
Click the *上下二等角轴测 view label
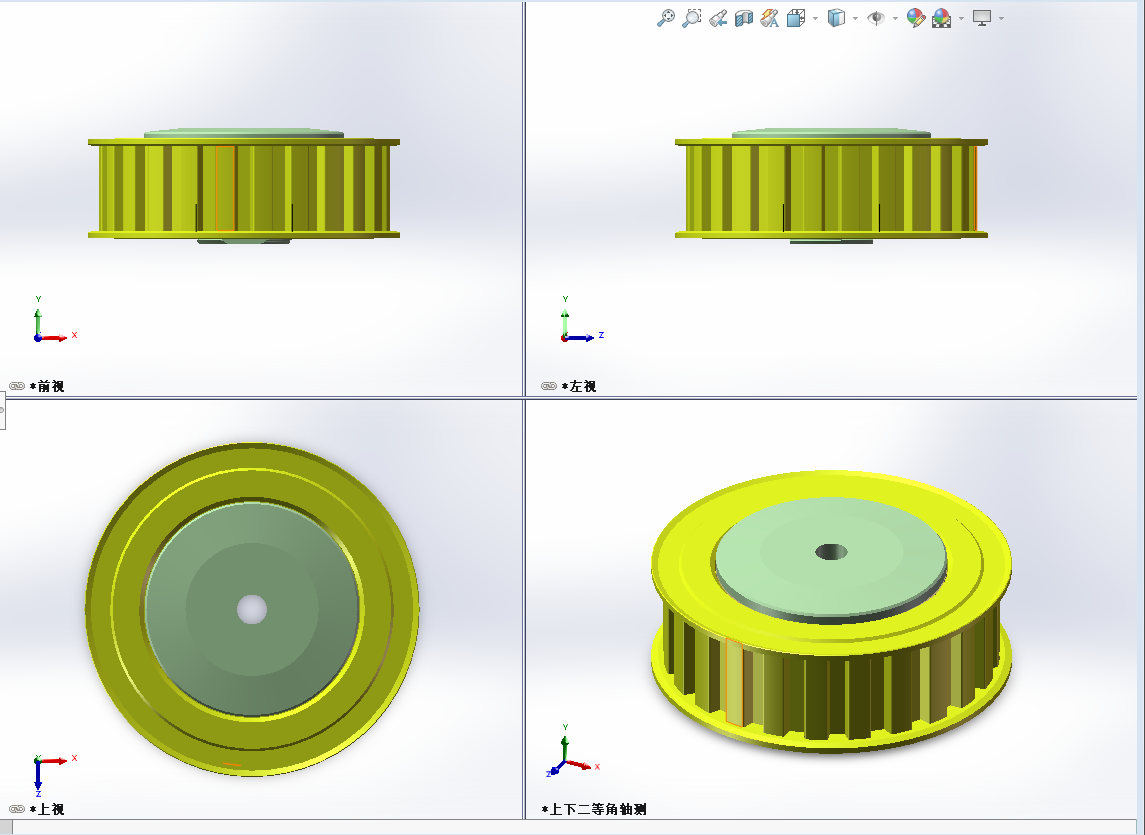(x=594, y=809)
